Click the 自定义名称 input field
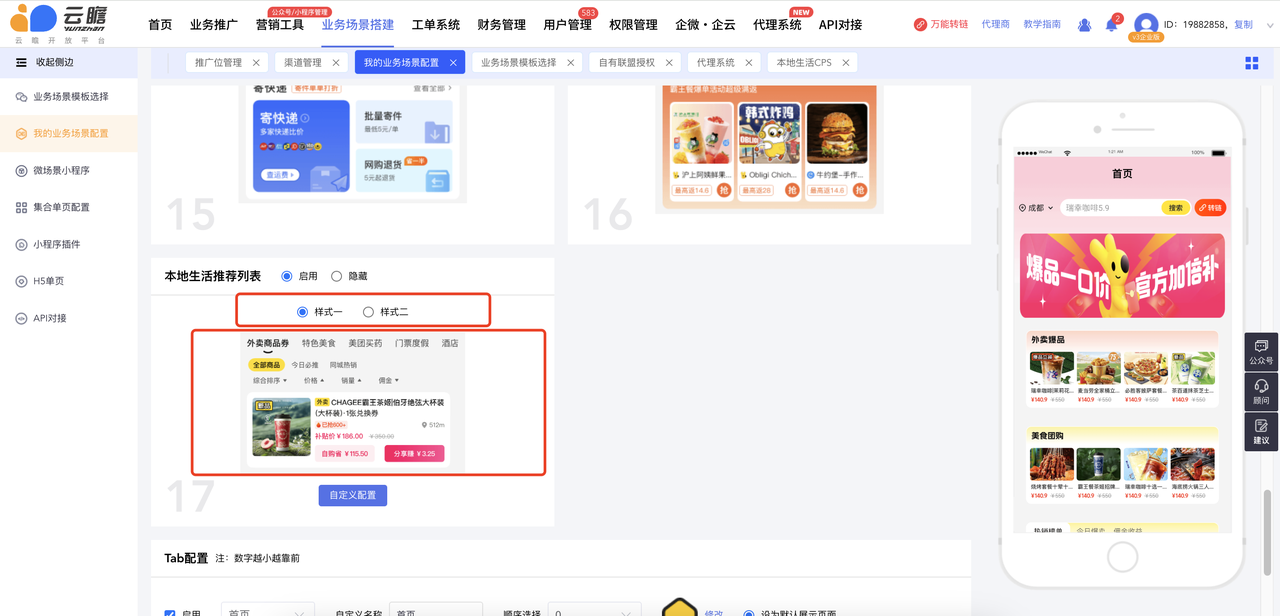The image size is (1280, 616). click(x=435, y=610)
